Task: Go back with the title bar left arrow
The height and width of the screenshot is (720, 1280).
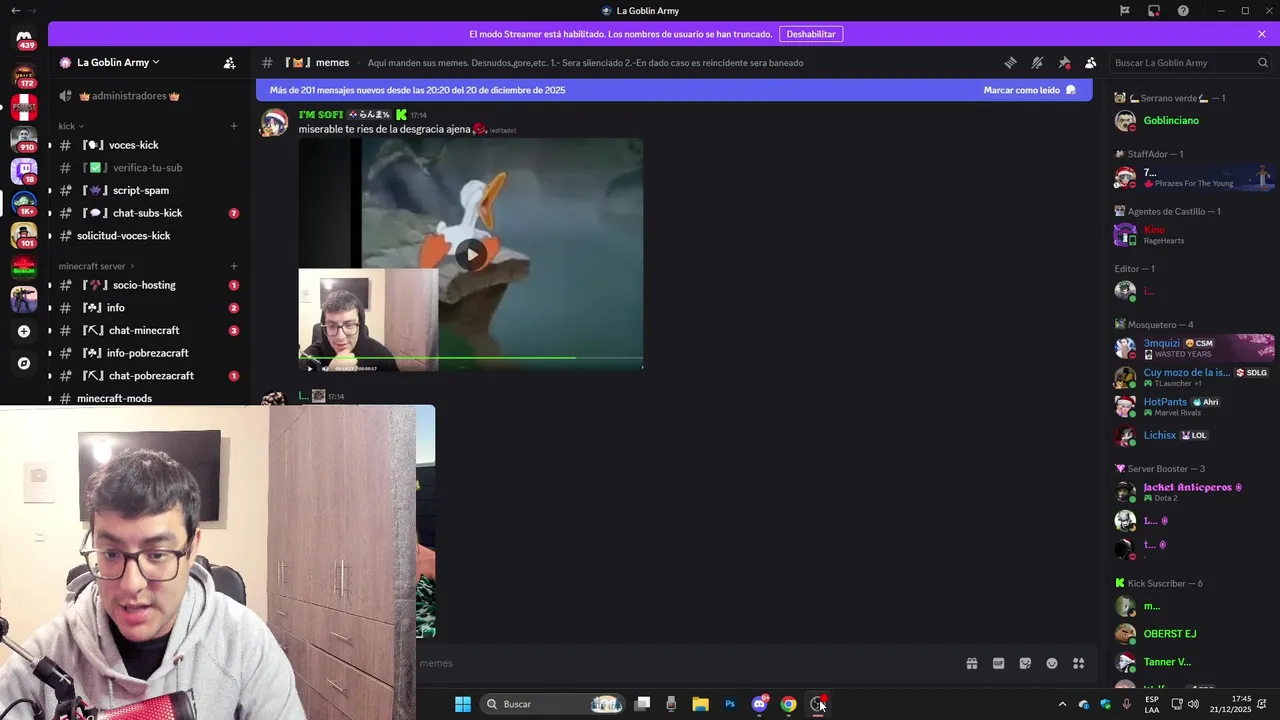Action: click(15, 11)
